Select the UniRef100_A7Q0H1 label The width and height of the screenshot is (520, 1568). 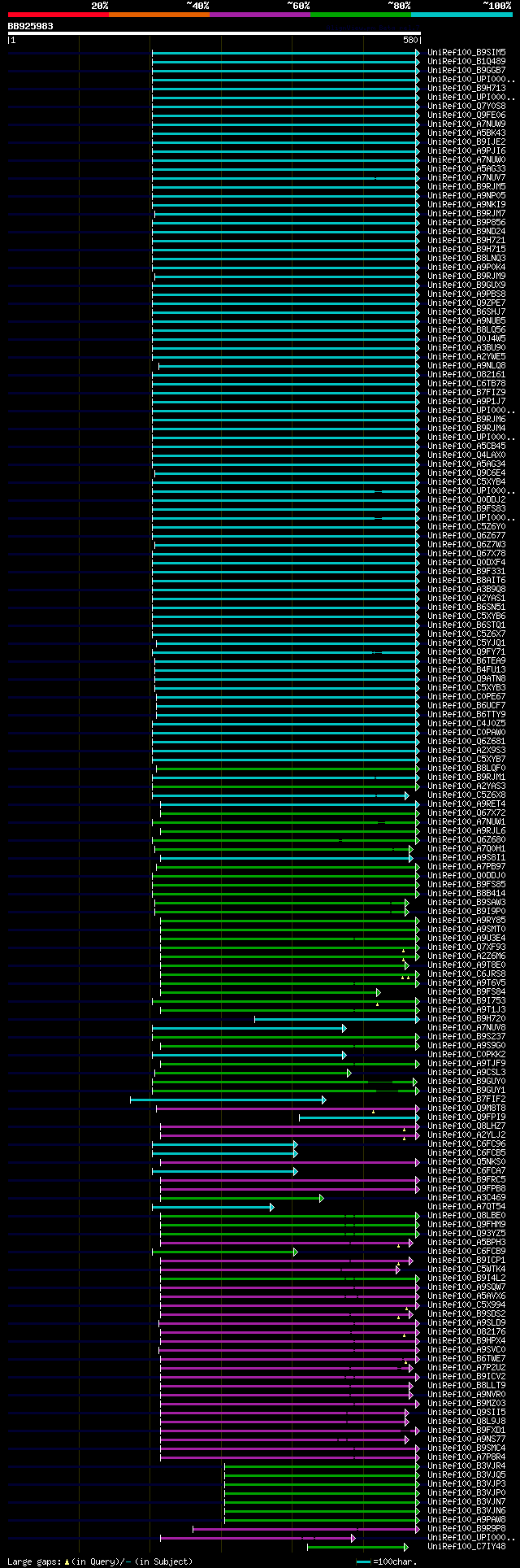466,848
